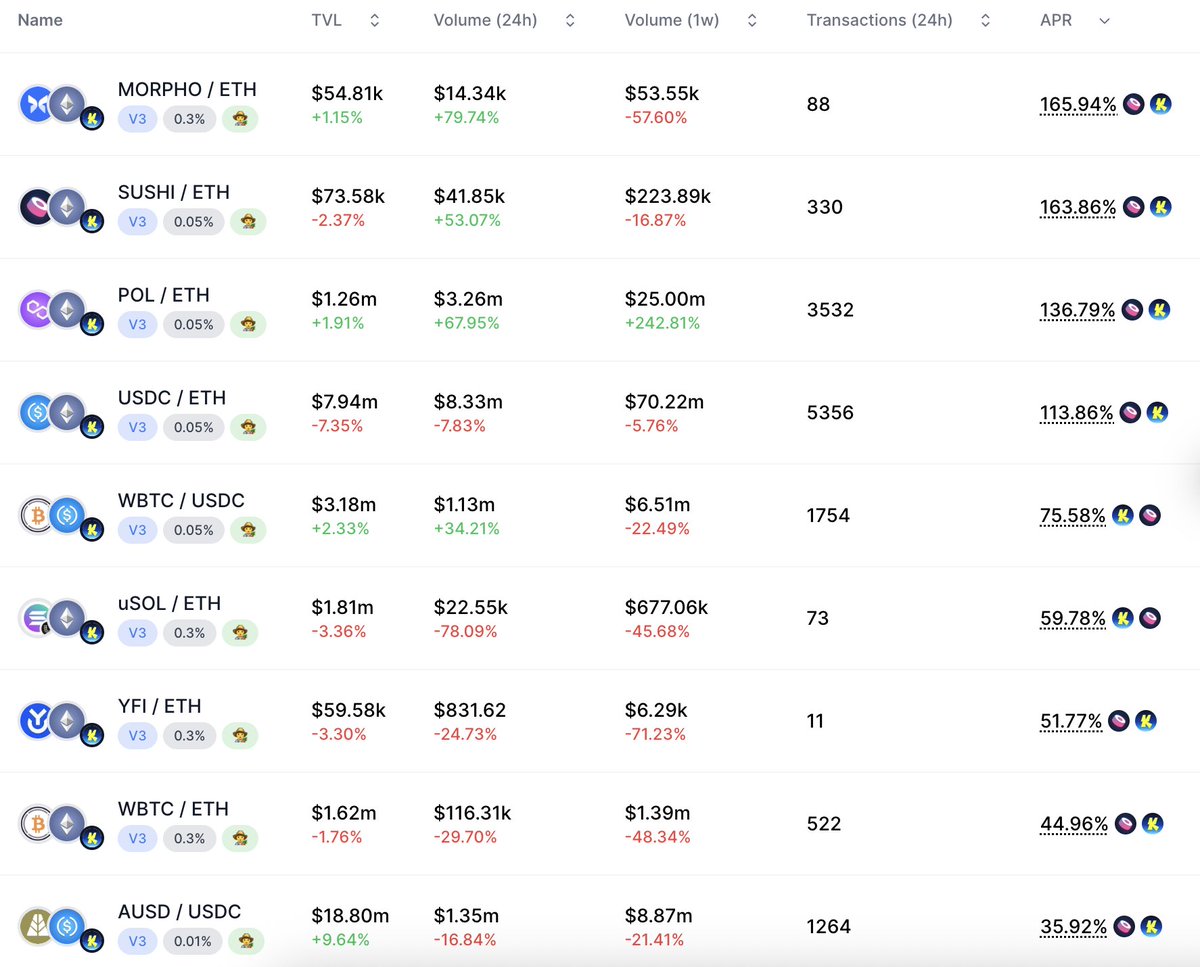Click farmer emoji badge in USDC / ETH row
Screen dimensions: 1200x967
(248, 428)
